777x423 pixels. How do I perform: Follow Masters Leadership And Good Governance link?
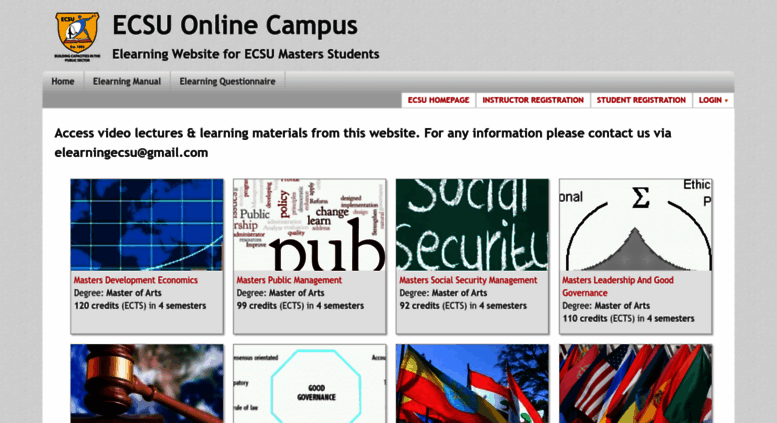(618, 286)
